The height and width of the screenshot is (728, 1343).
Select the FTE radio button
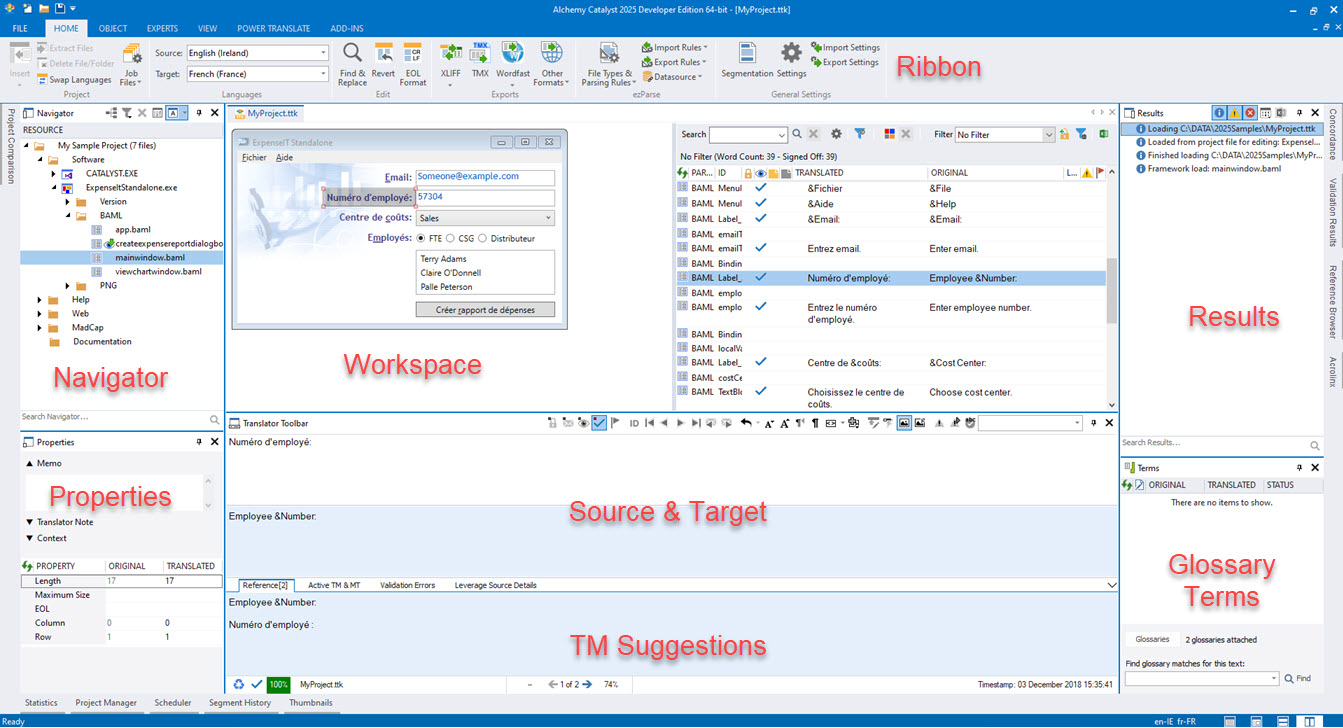coord(422,238)
